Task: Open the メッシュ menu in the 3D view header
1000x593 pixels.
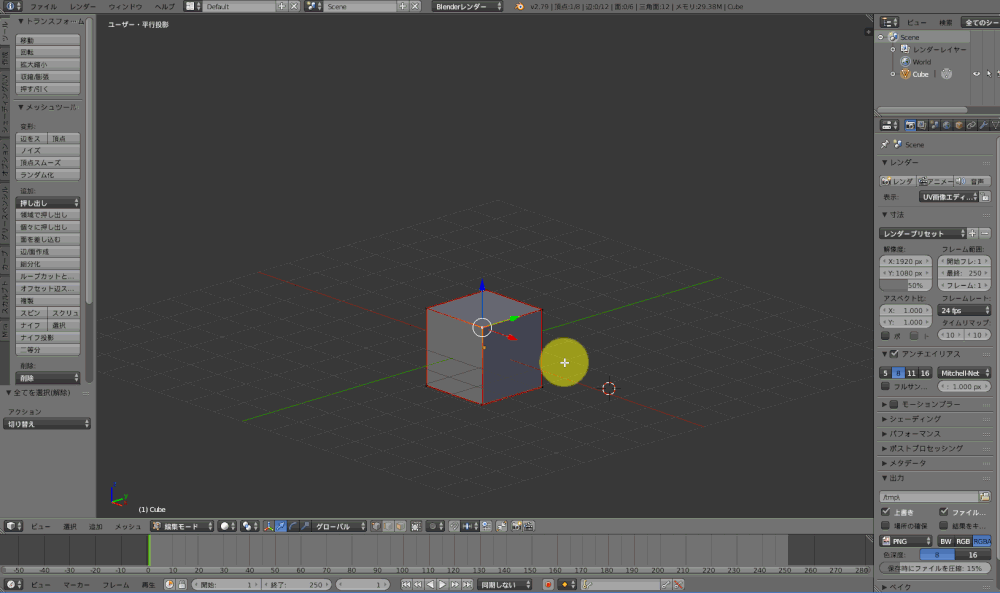Action: click(x=127, y=525)
